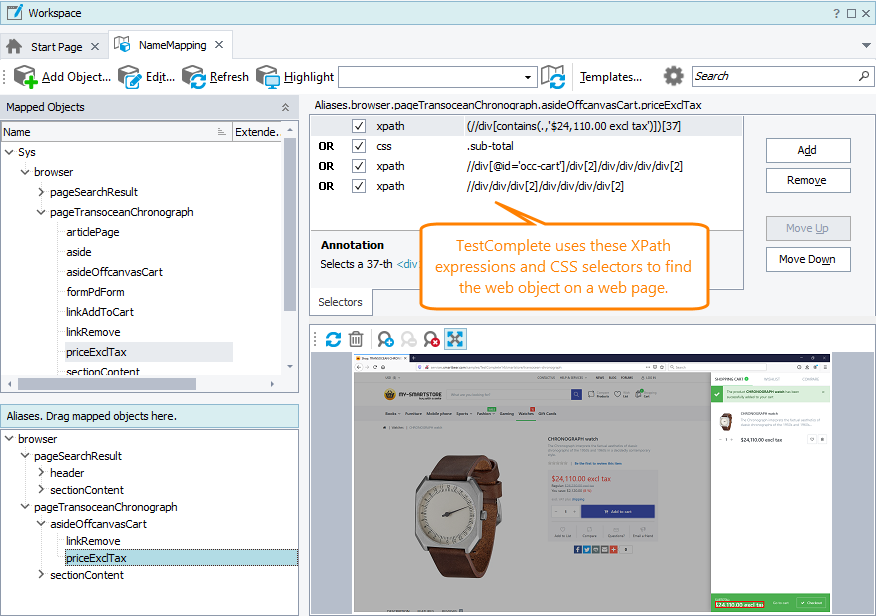Open the dropdown next to Highlight
This screenshot has height=616, width=876.
click(x=529, y=77)
